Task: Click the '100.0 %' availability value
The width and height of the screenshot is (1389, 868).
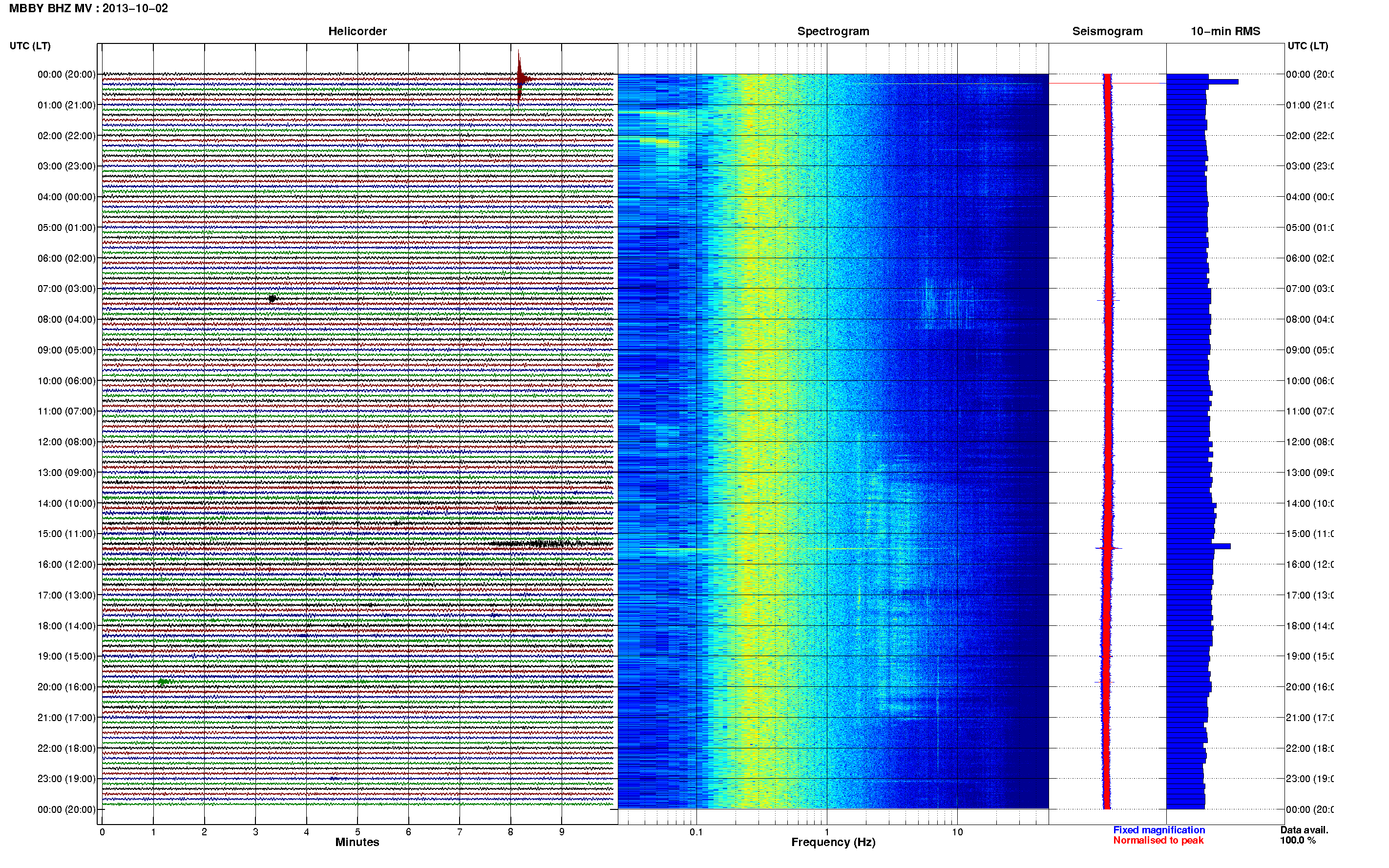Action: (x=1298, y=841)
